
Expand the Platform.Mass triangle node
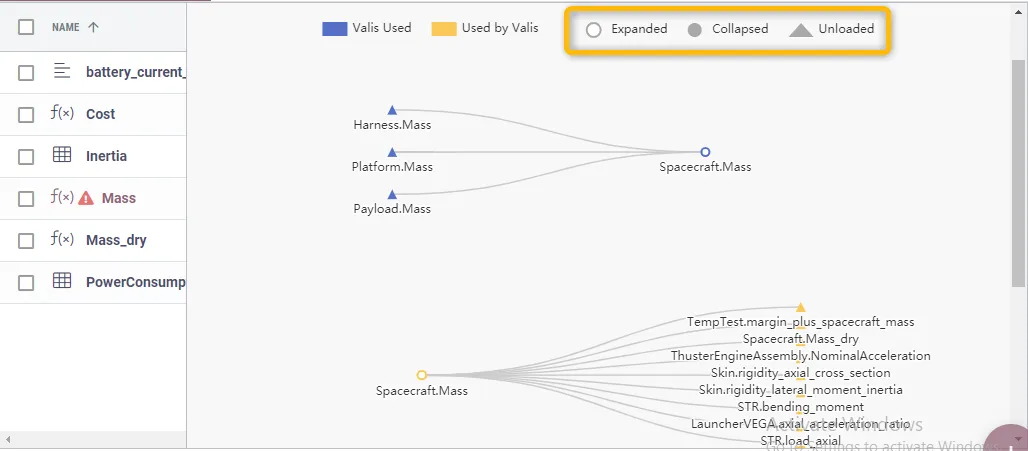click(392, 152)
